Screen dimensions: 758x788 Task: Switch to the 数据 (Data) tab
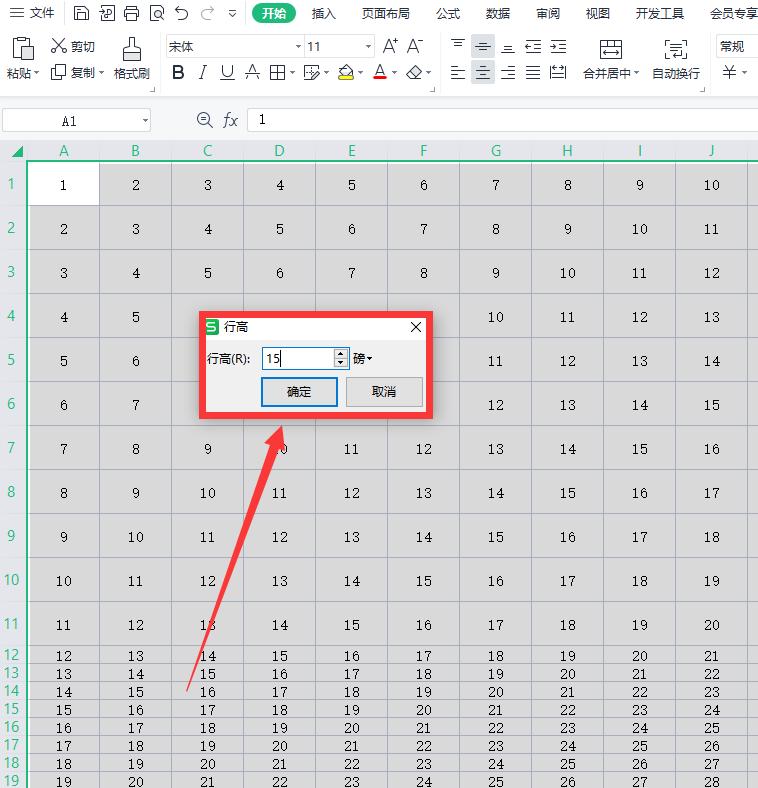point(498,14)
